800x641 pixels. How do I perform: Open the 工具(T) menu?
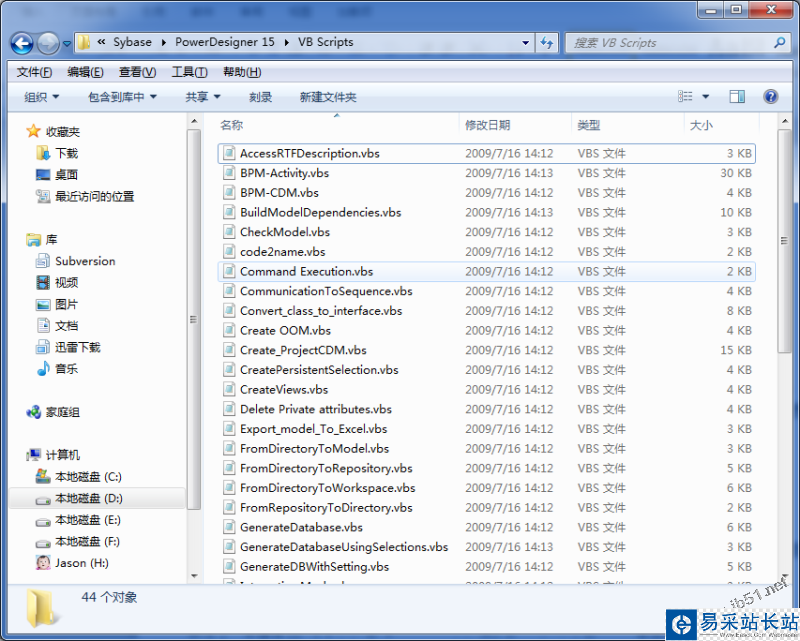coord(189,72)
